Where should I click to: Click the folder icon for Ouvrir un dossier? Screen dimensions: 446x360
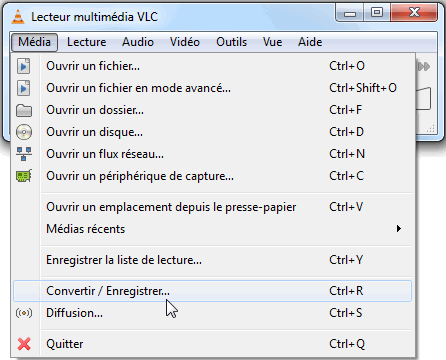[24, 110]
